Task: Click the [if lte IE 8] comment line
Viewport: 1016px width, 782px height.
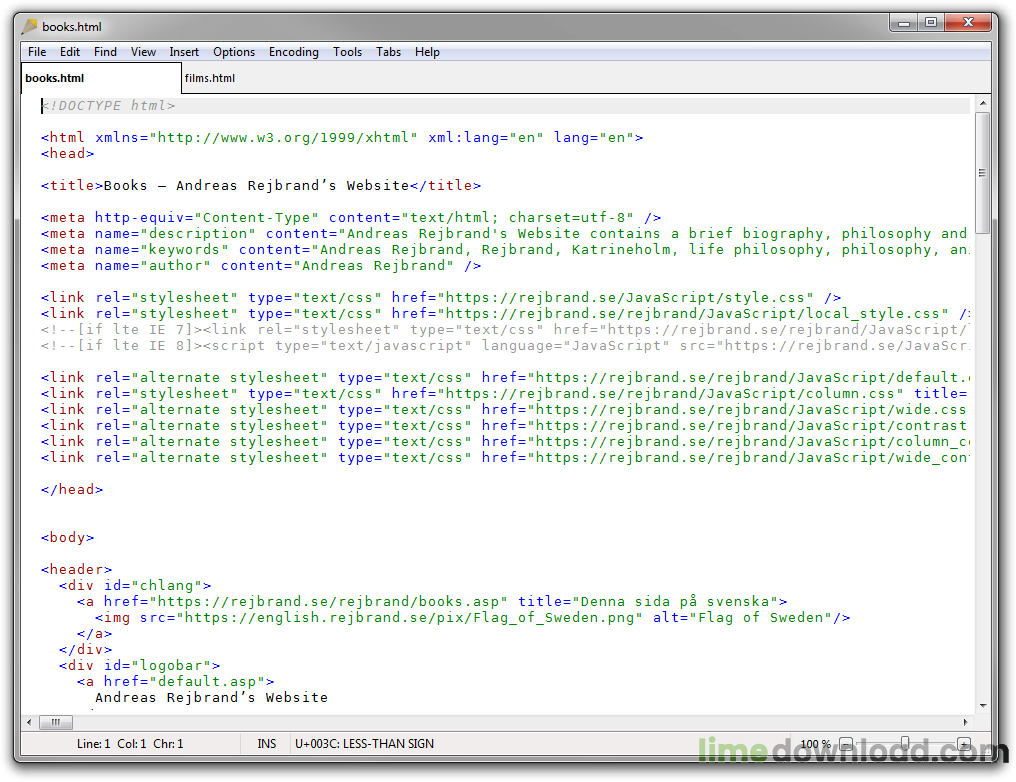Action: pyautogui.click(x=505, y=345)
